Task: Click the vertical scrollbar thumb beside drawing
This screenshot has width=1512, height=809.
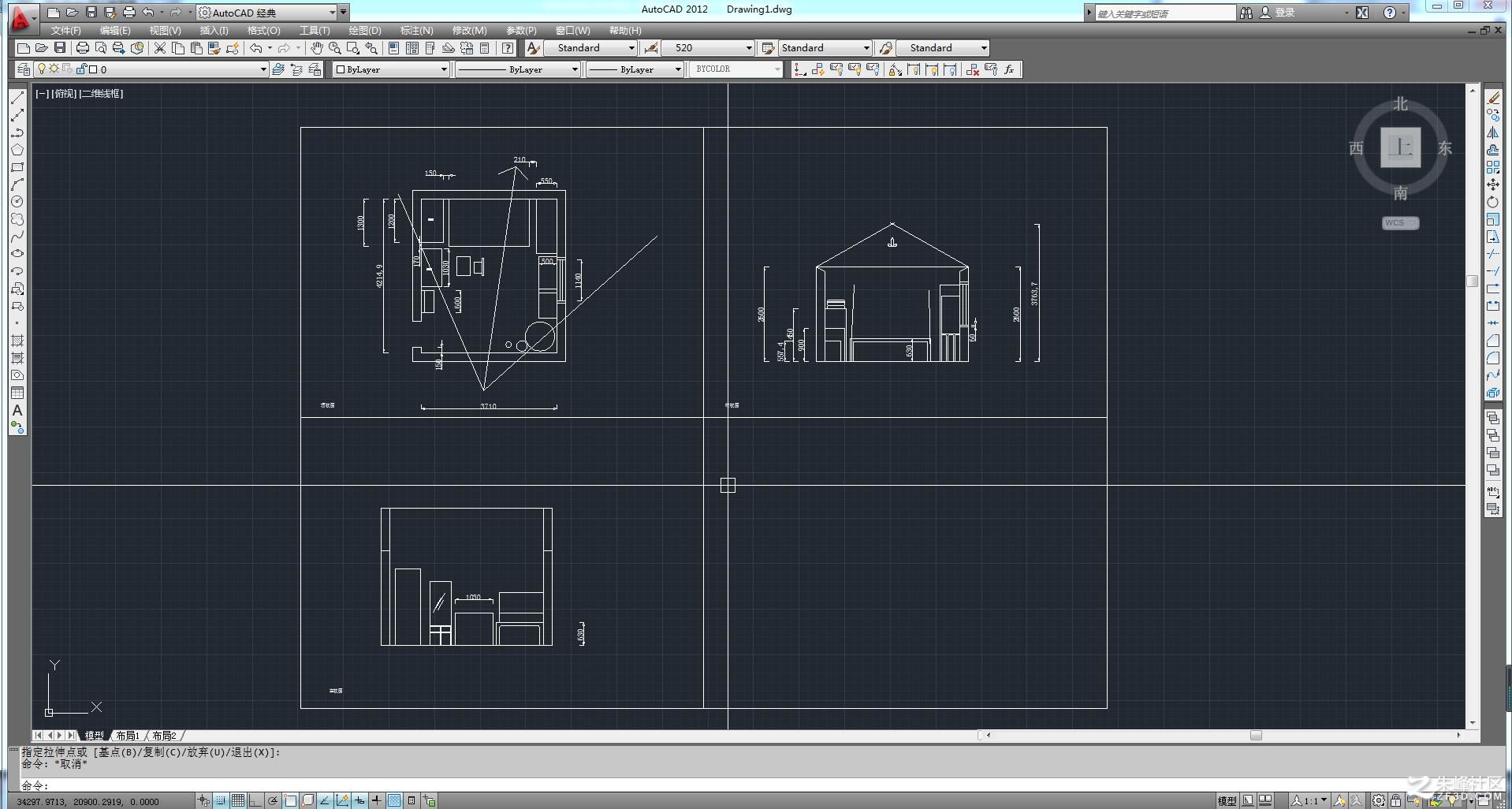Action: pos(1472,281)
